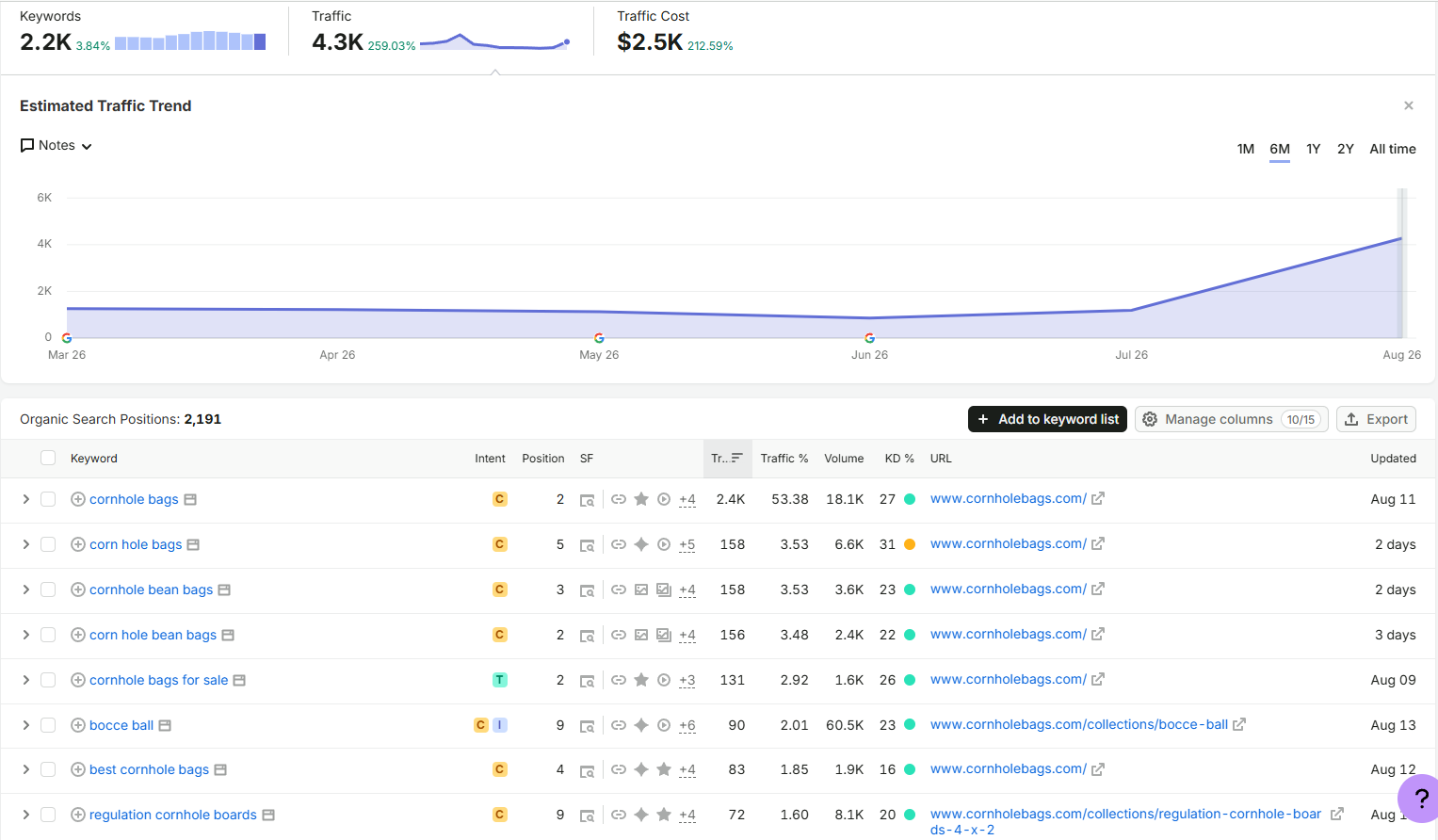Expand the cornhole bags row

coord(25,499)
